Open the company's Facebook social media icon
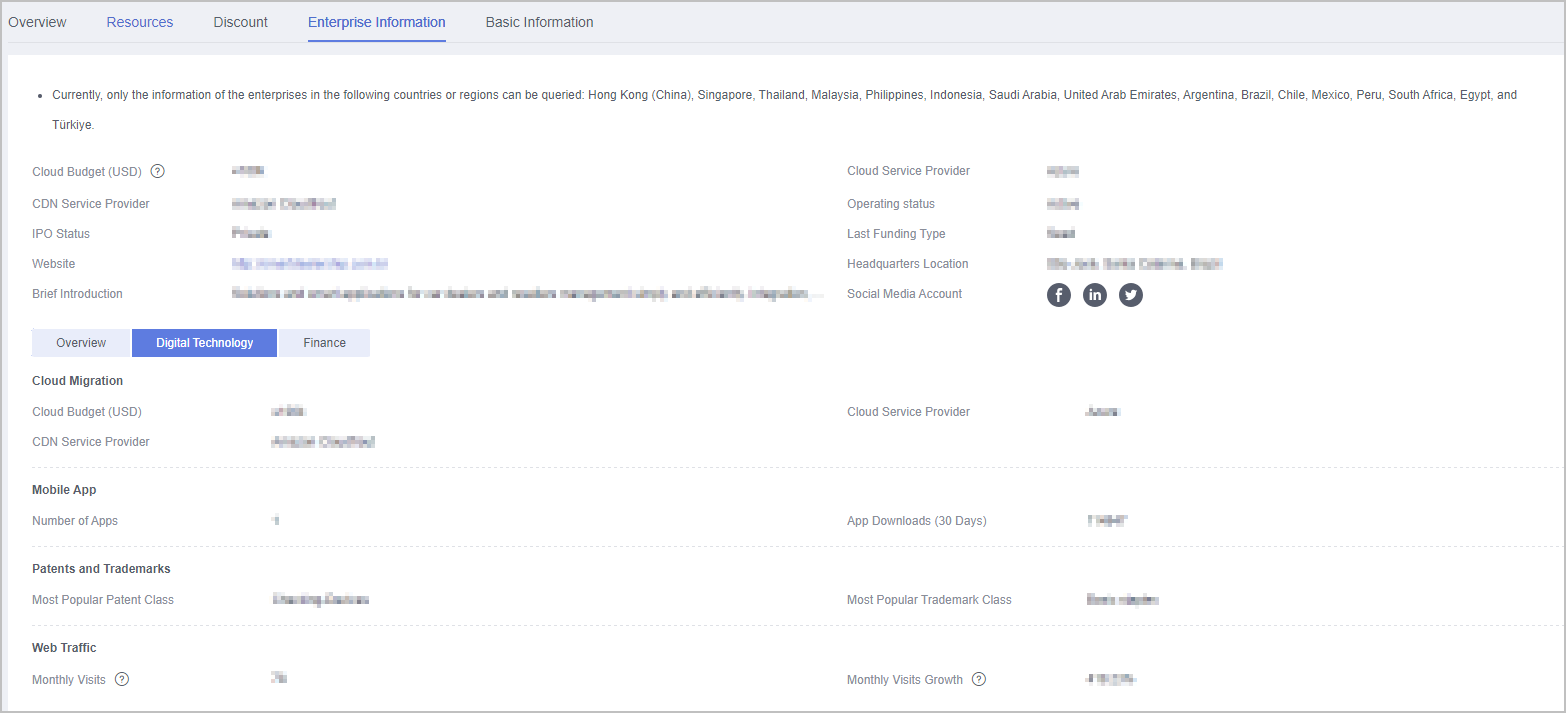Image resolution: width=1566 pixels, height=713 pixels. [x=1058, y=295]
